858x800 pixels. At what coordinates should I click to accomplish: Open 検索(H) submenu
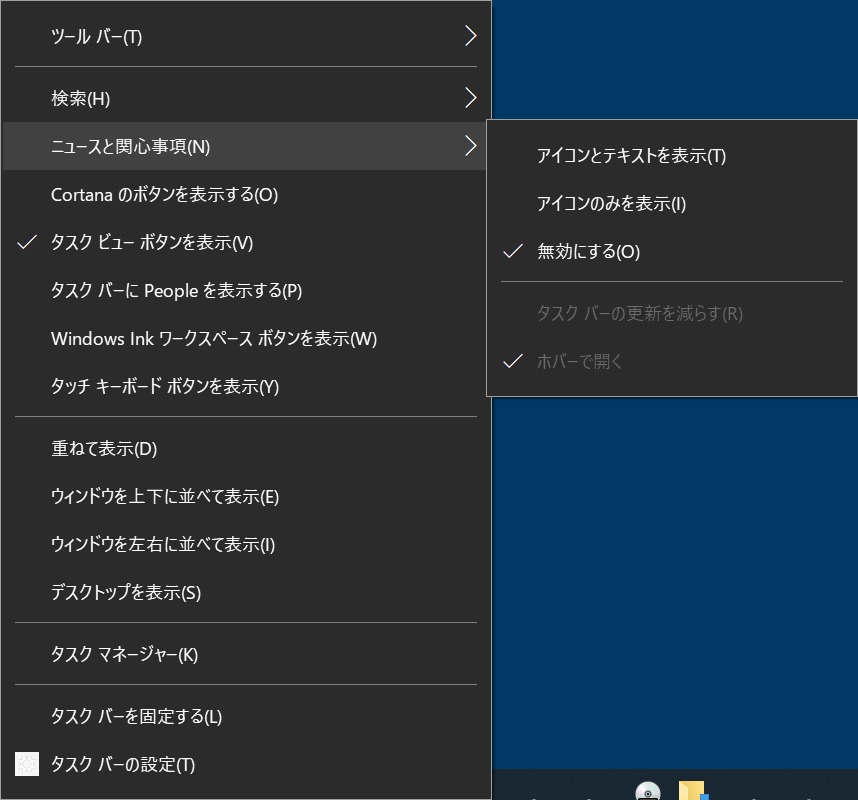(x=245, y=98)
